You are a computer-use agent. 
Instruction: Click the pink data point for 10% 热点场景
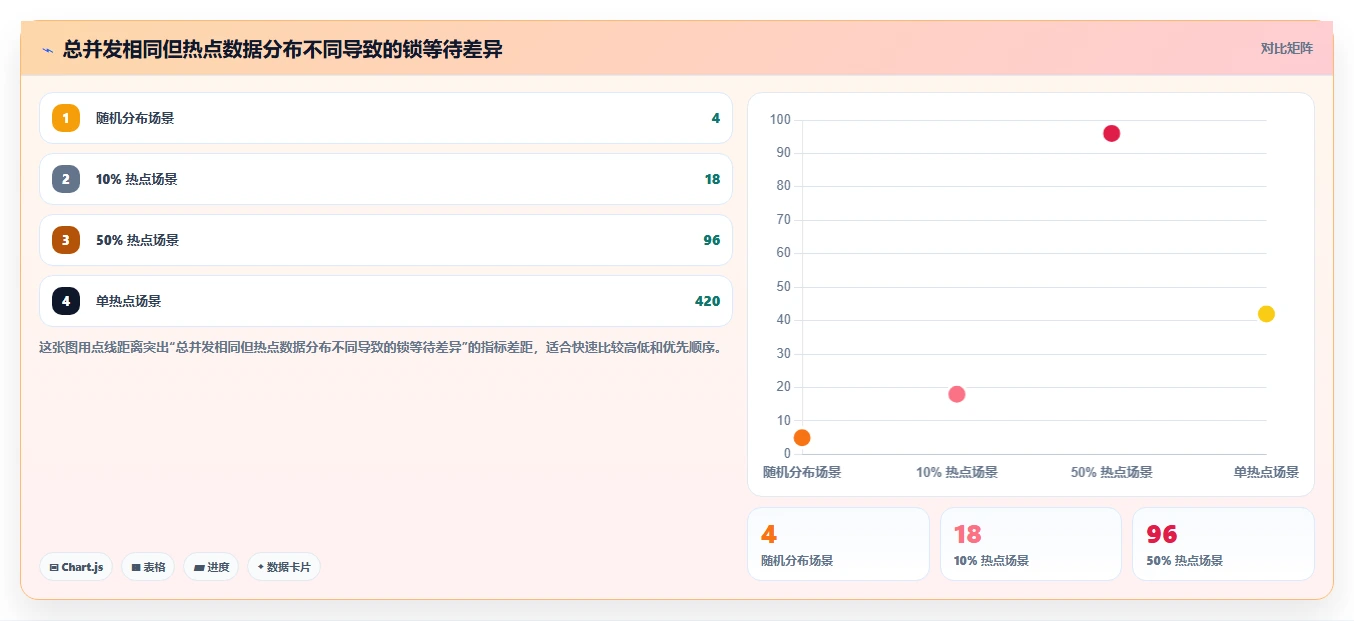pyautogui.click(x=956, y=394)
